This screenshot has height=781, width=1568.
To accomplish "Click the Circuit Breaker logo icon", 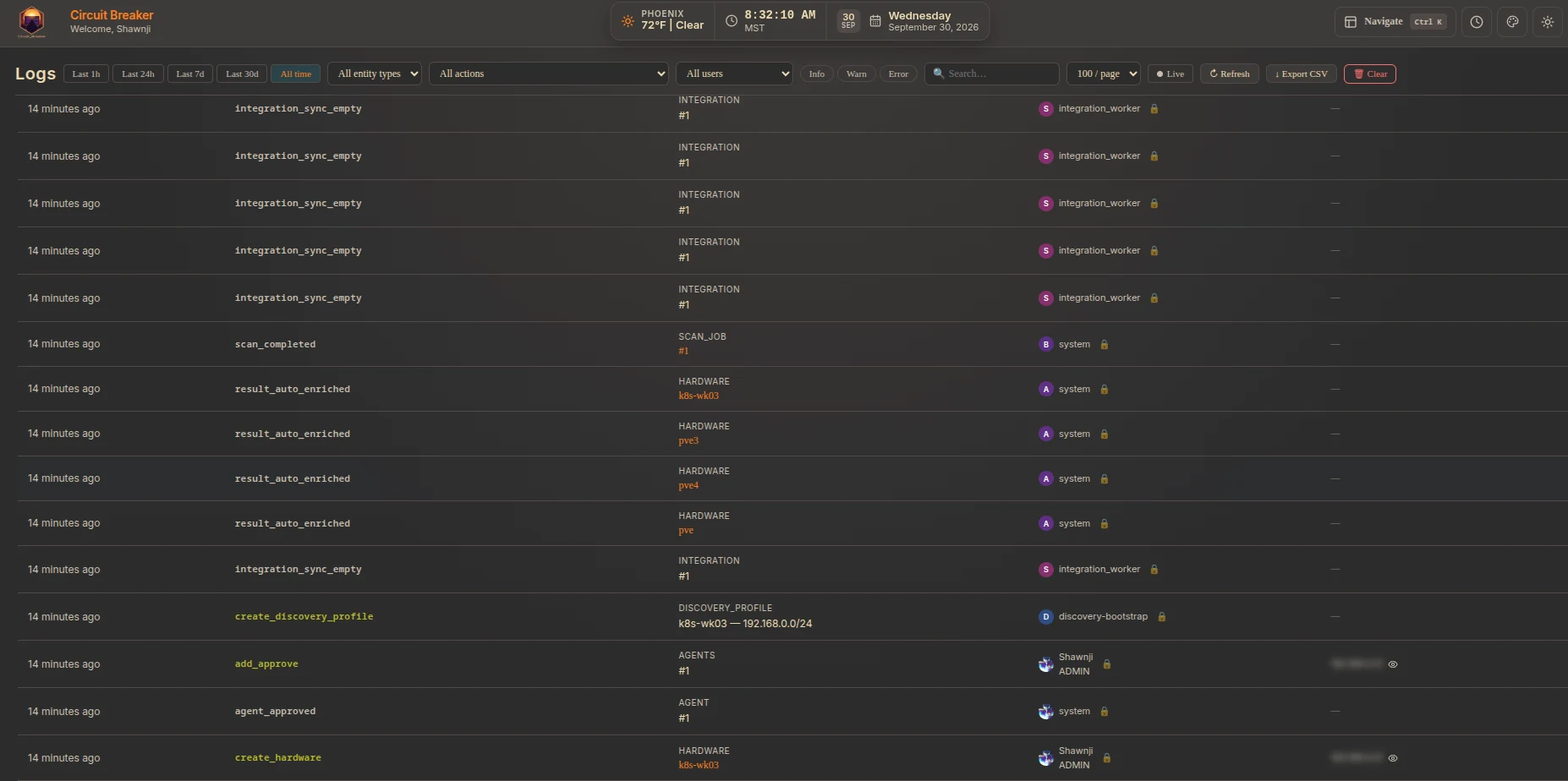I will [31, 22].
